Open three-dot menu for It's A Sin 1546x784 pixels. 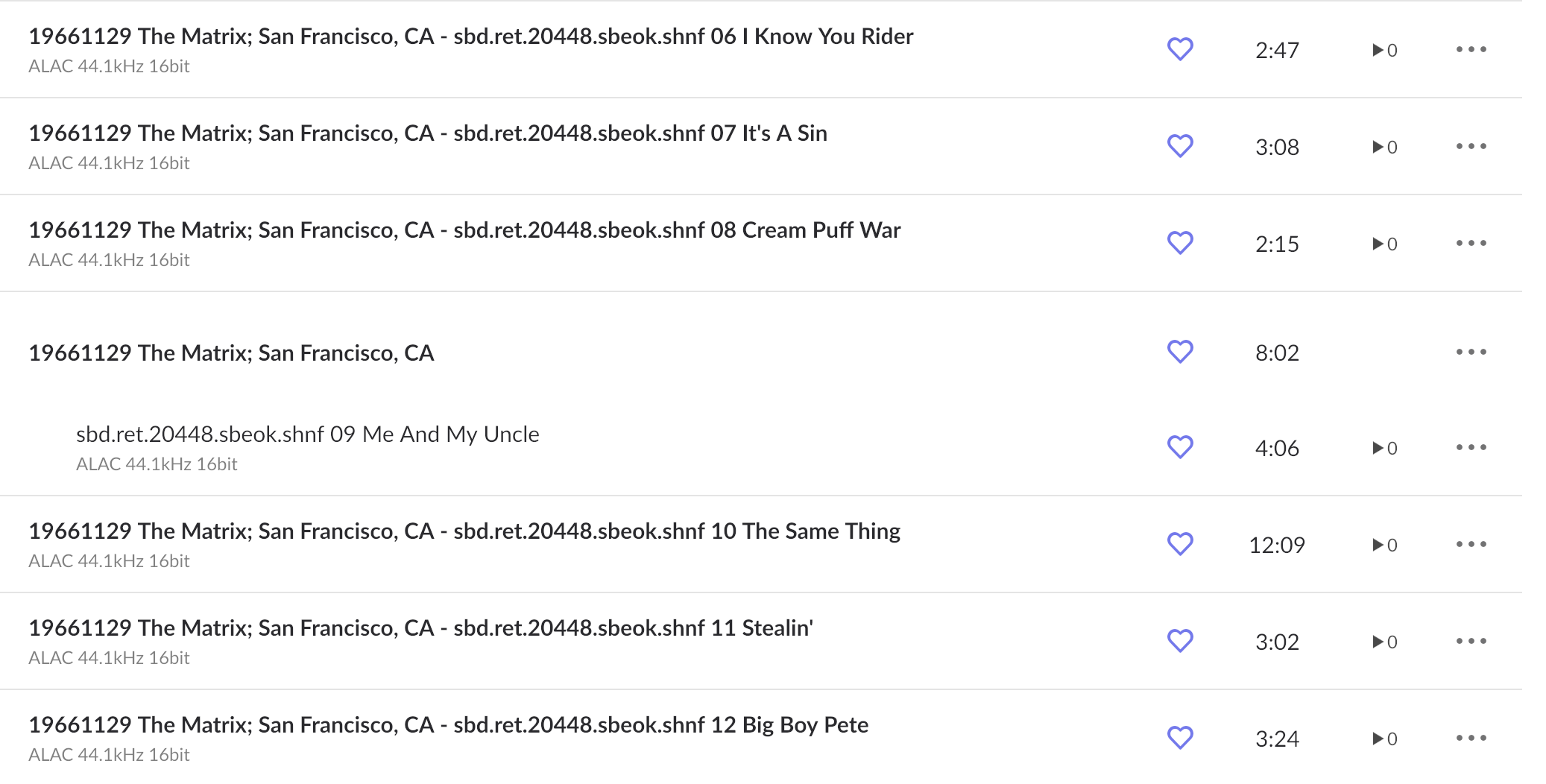pos(1471,146)
